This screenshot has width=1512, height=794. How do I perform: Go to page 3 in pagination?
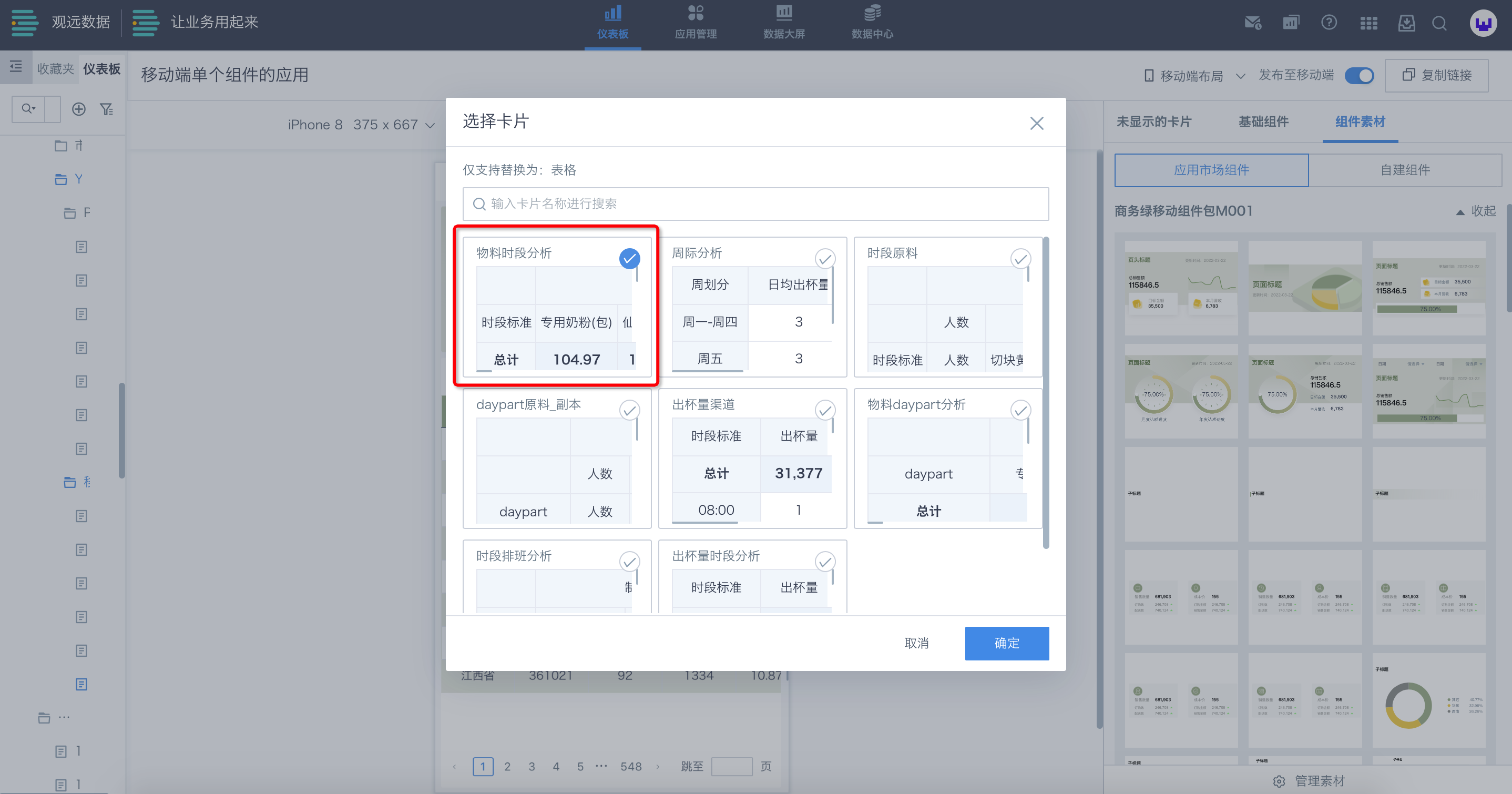coord(531,767)
